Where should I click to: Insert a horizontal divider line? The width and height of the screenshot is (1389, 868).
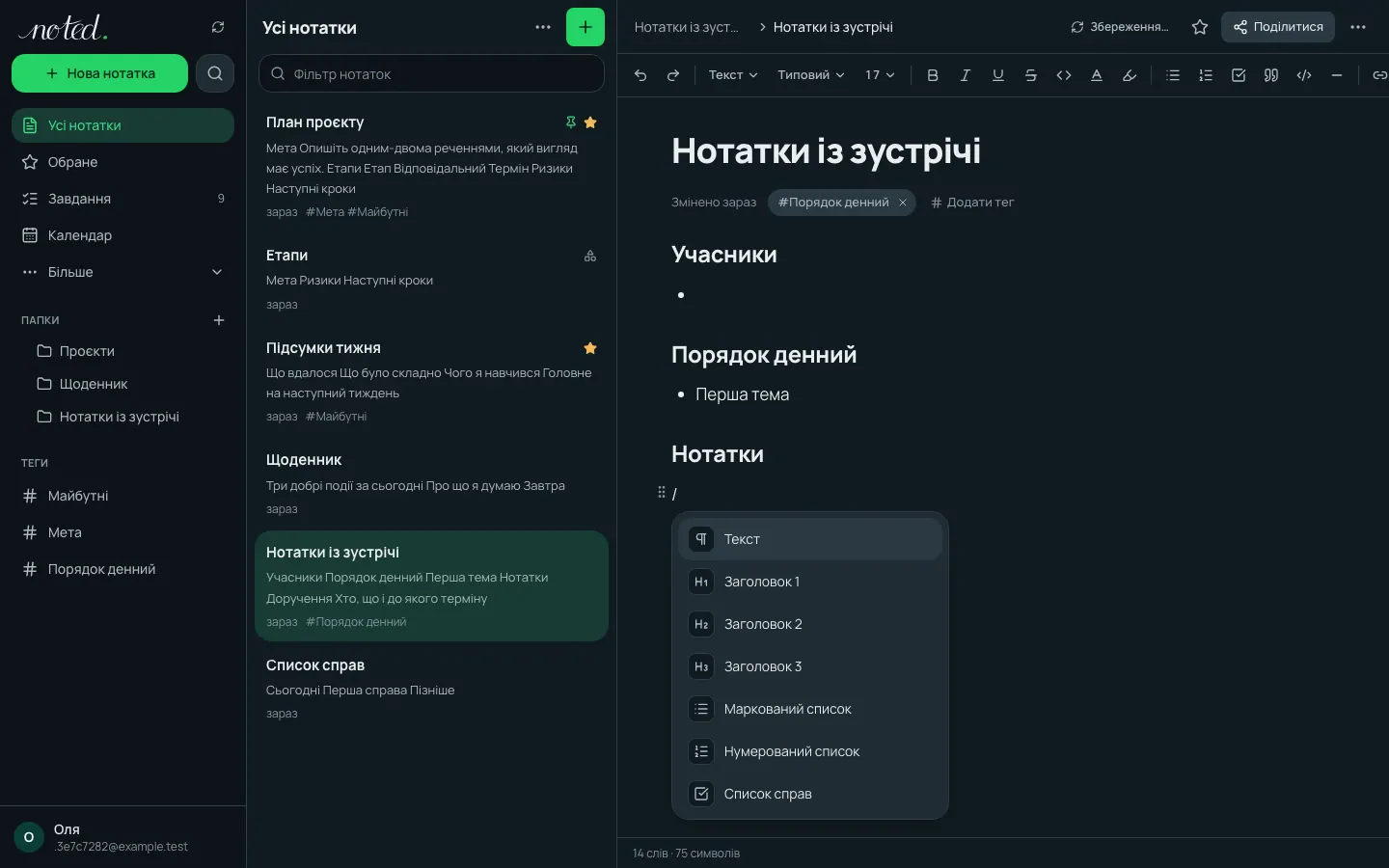[1337, 75]
